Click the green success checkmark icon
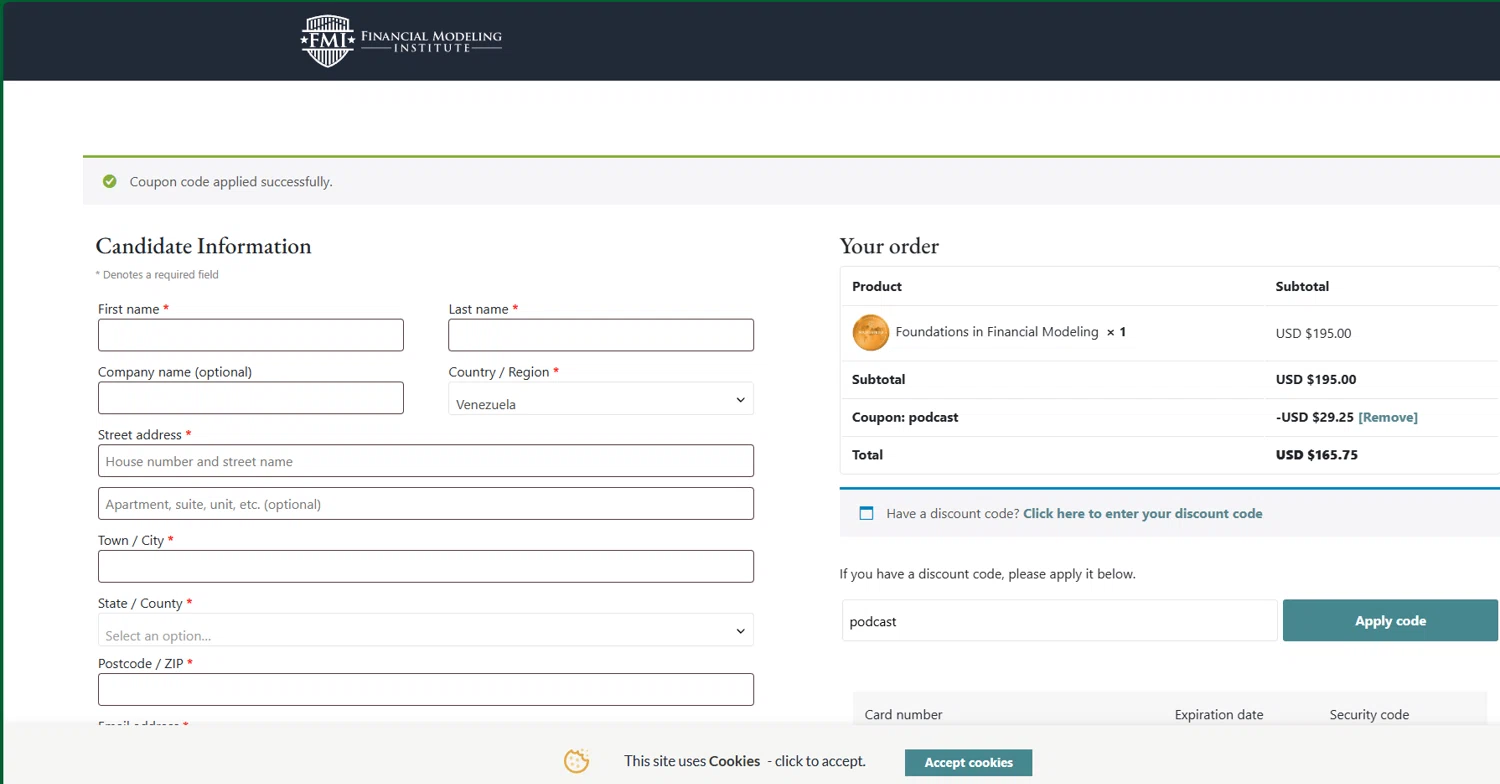 point(110,181)
